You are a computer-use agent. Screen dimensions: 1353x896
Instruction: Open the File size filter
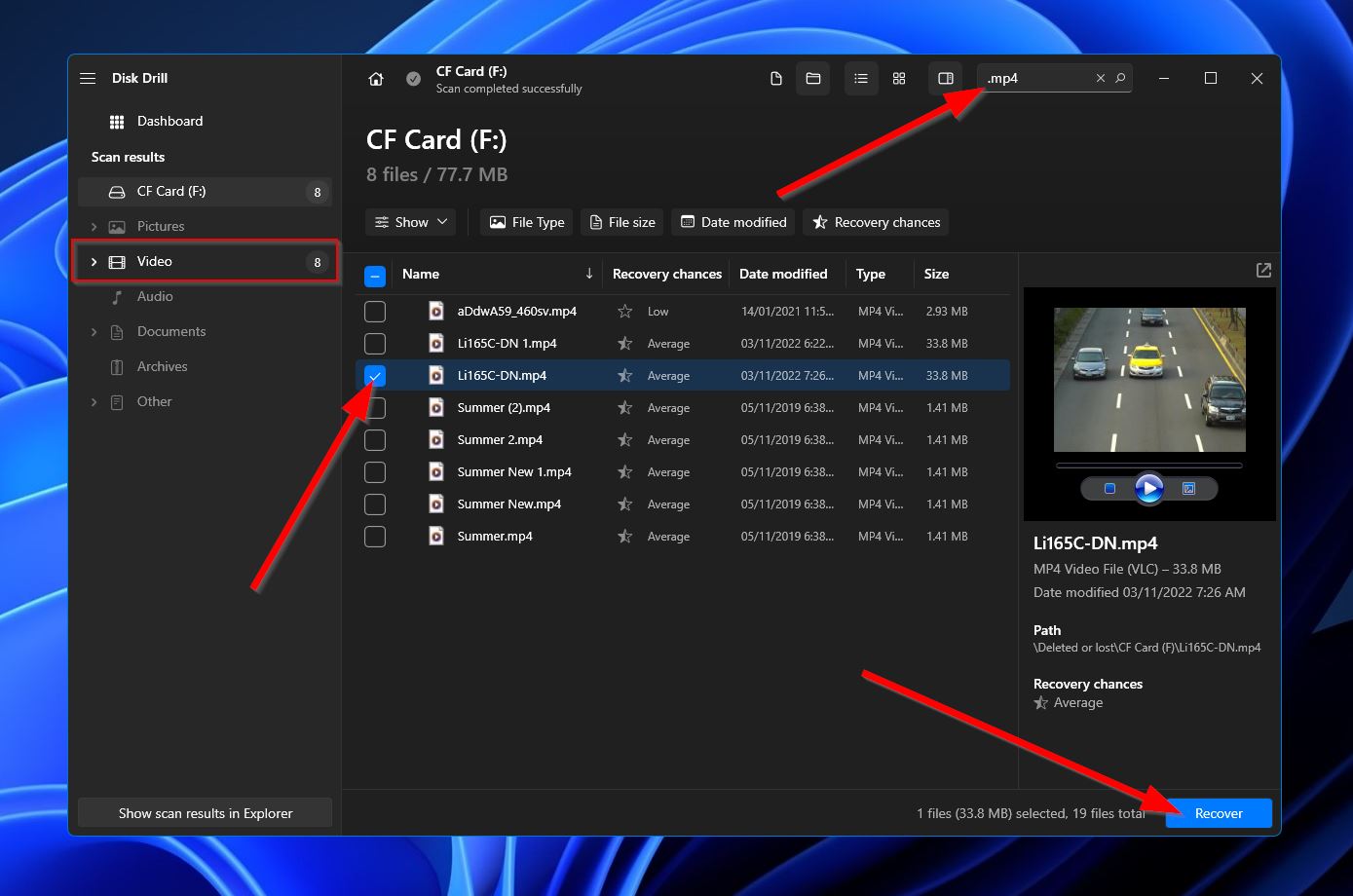click(x=621, y=222)
